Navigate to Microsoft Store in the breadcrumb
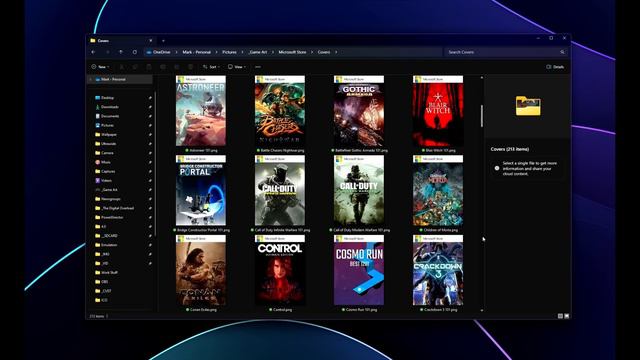This screenshot has height=360, width=640. pyautogui.click(x=292, y=52)
